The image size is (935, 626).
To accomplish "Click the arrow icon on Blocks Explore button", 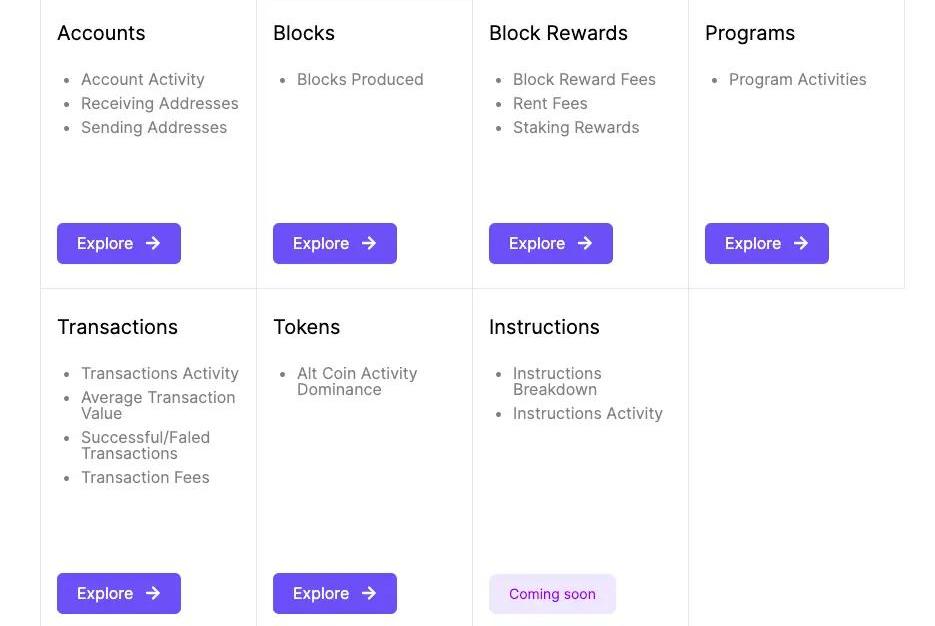I will [x=369, y=243].
